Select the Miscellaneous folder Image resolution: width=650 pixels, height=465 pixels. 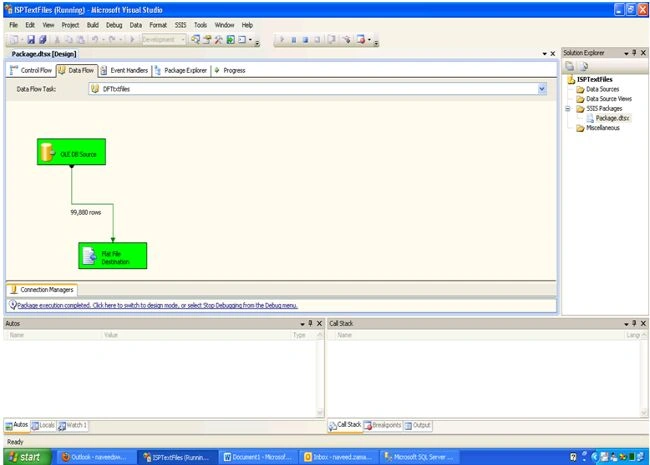[x=598, y=128]
